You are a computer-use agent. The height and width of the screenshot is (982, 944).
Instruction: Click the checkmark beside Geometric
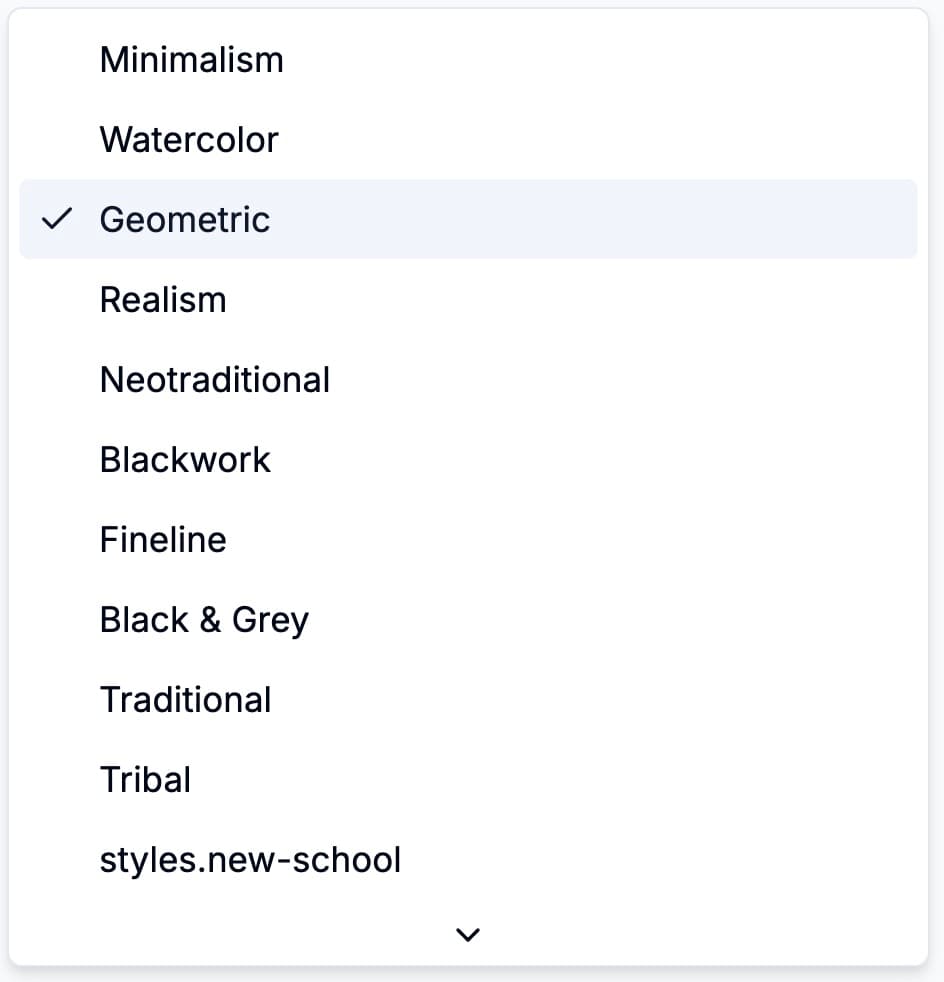(x=59, y=219)
